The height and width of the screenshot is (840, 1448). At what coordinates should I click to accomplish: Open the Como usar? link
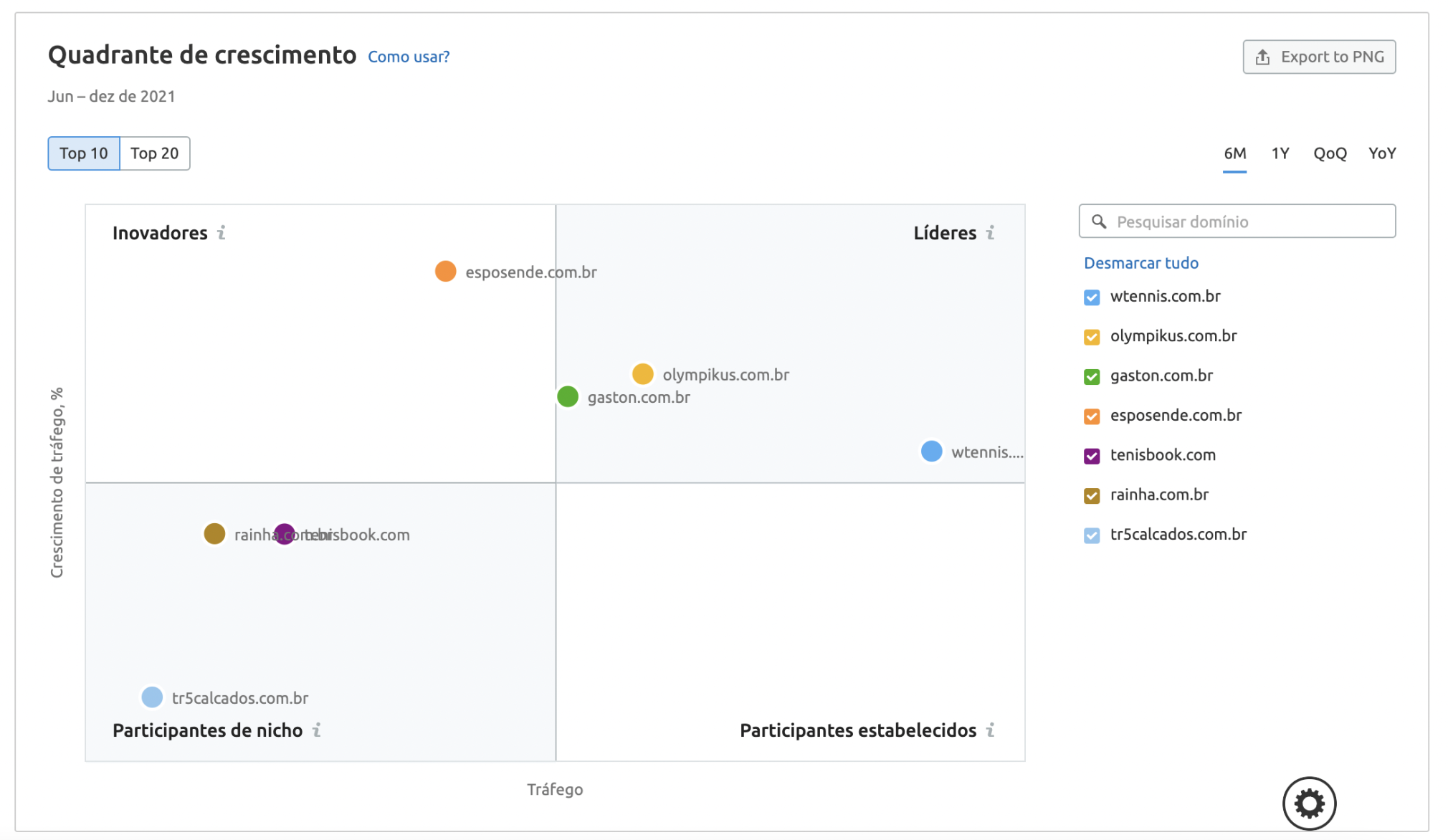click(x=409, y=57)
